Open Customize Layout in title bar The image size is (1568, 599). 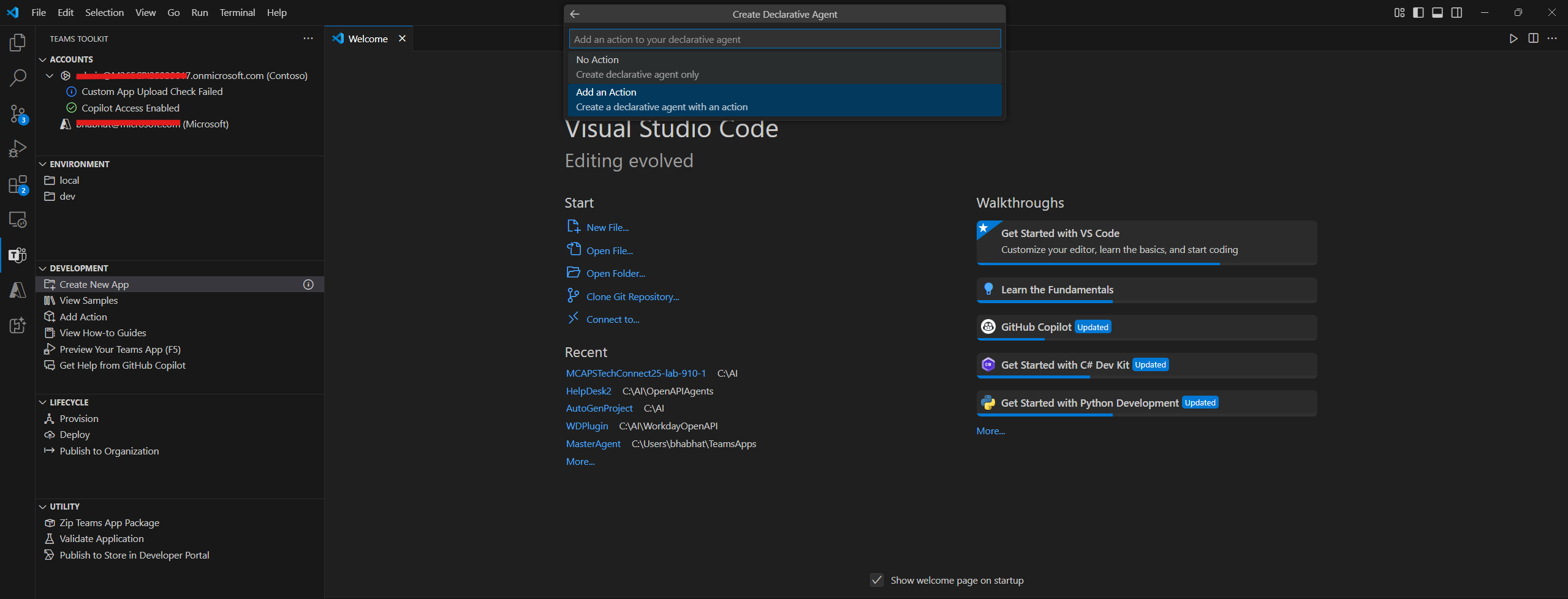point(1399,12)
